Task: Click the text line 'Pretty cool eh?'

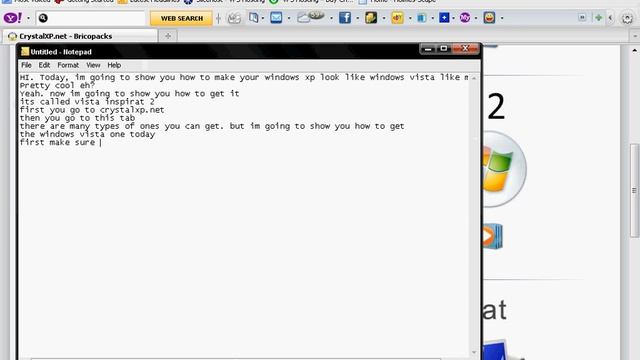Action: (x=57, y=85)
